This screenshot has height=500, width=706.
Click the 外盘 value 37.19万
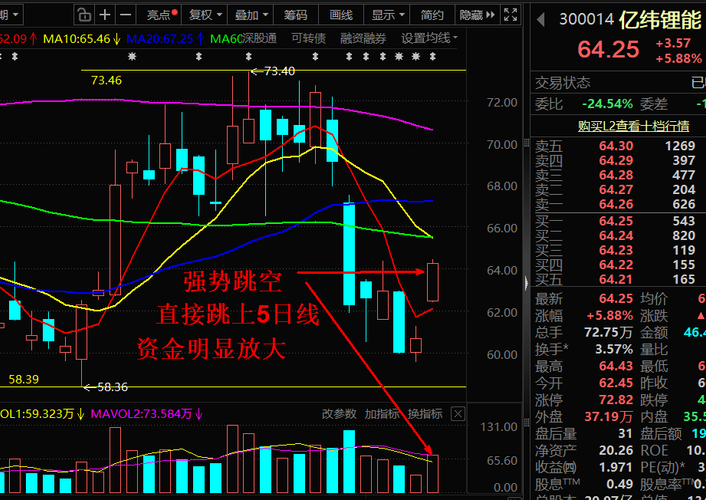pos(608,417)
